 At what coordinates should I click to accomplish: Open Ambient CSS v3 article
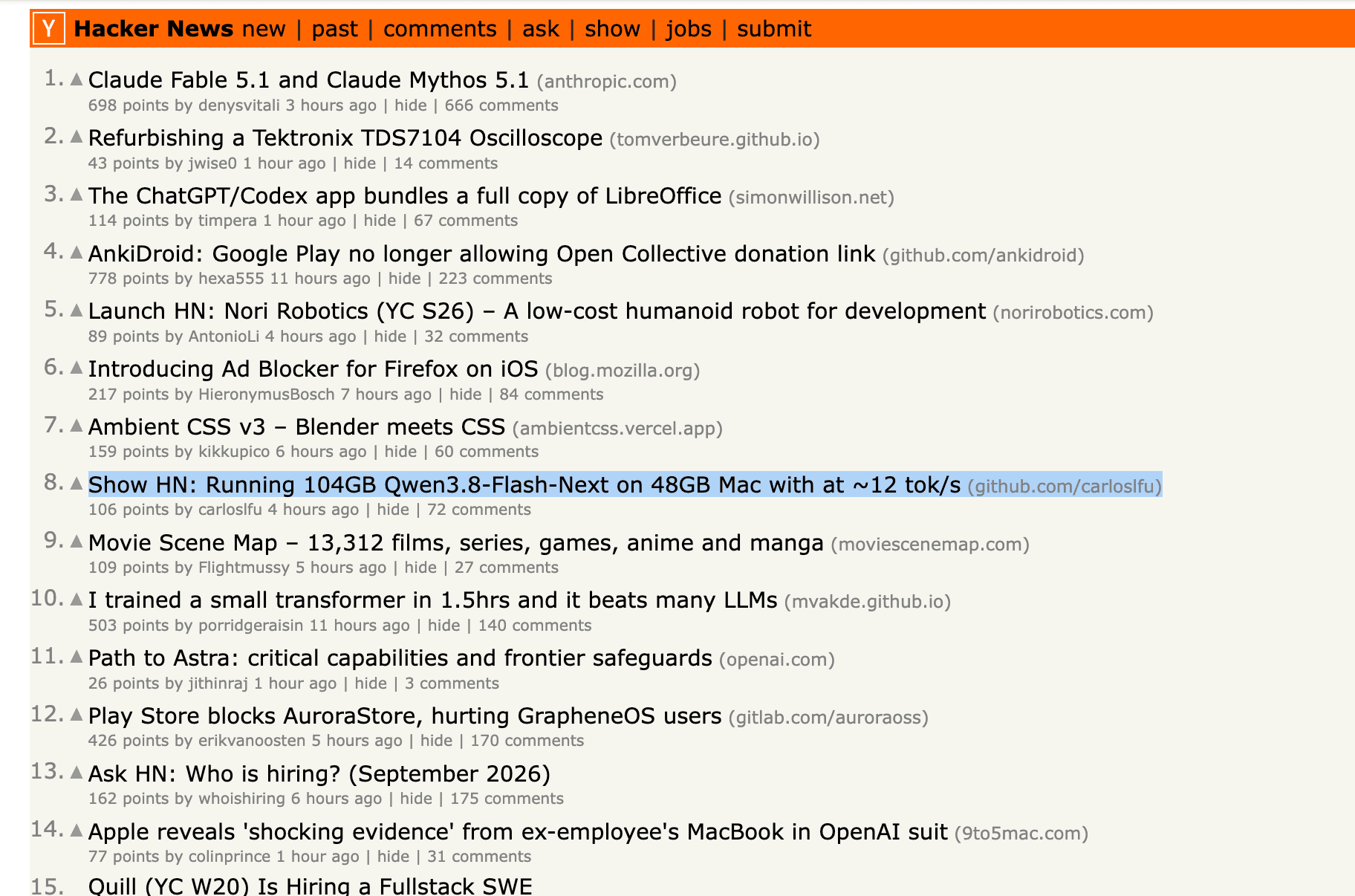point(296,426)
